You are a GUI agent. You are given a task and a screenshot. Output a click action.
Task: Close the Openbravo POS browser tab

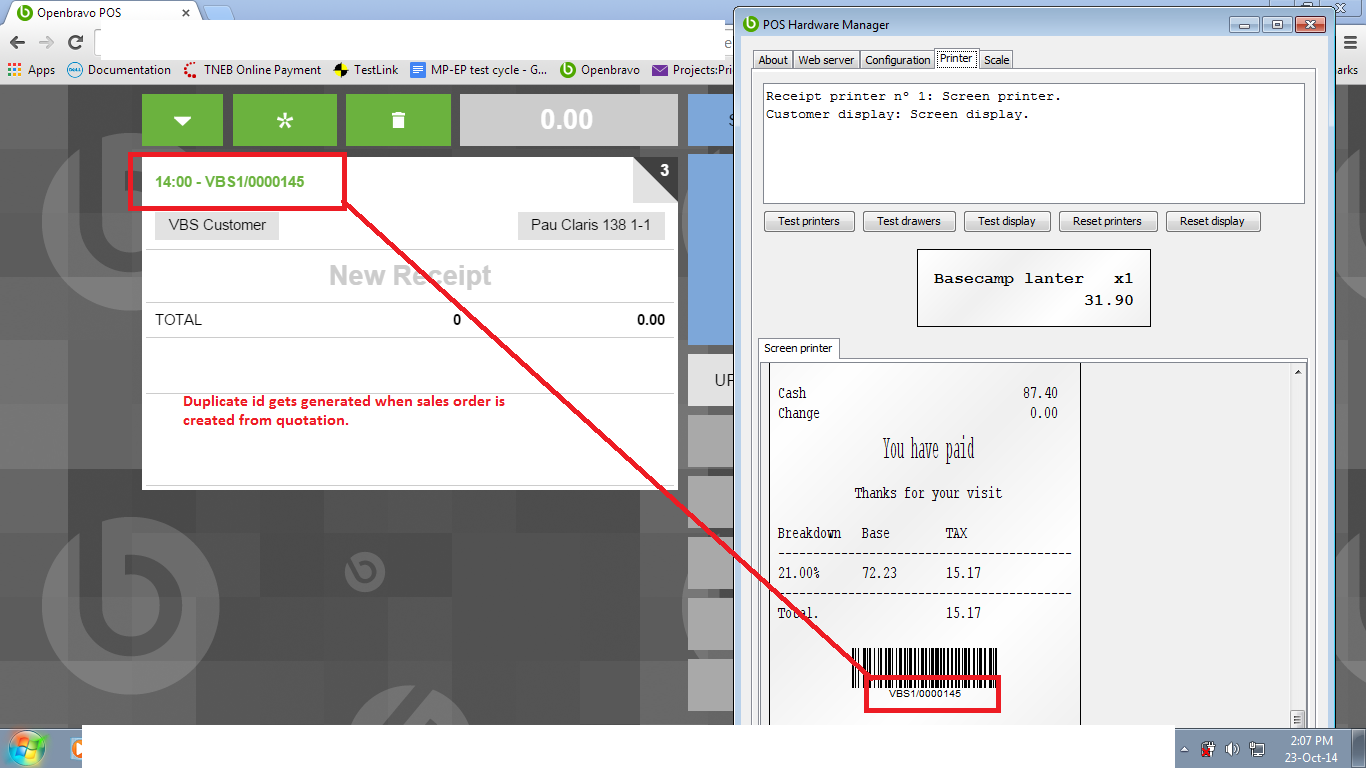(185, 13)
